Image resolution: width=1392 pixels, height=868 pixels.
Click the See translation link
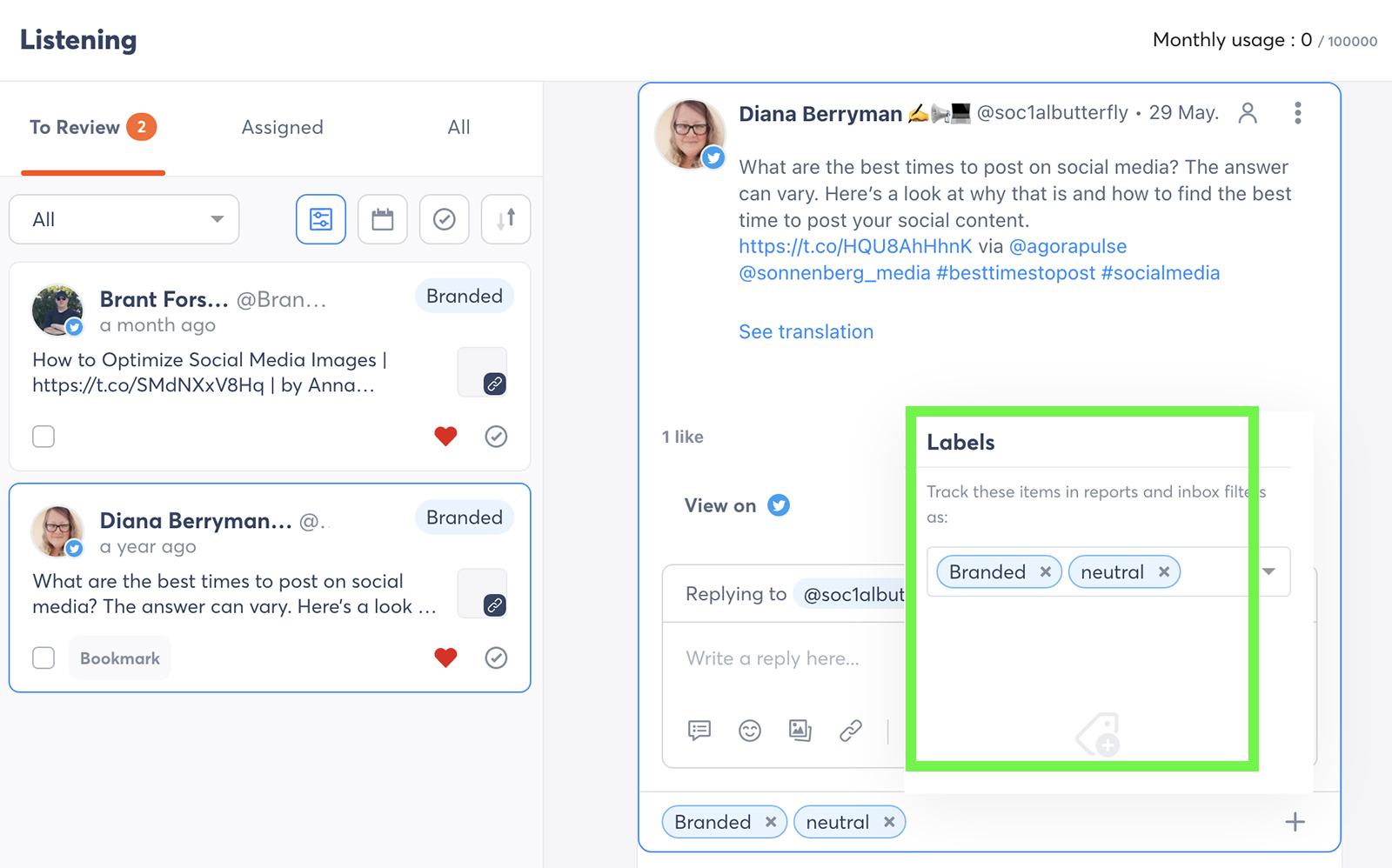(806, 332)
